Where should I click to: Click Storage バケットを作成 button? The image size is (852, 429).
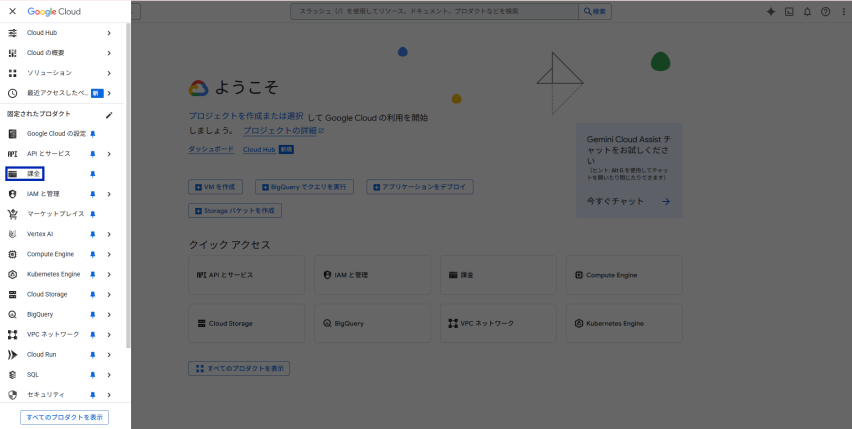coord(235,211)
